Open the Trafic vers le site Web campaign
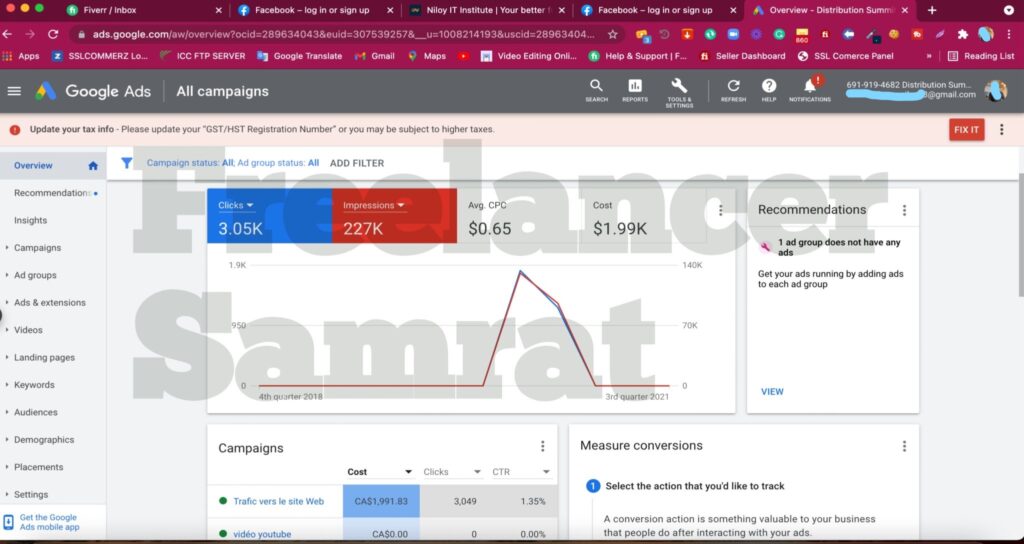Viewport: 1024px width, 544px height. (278, 502)
